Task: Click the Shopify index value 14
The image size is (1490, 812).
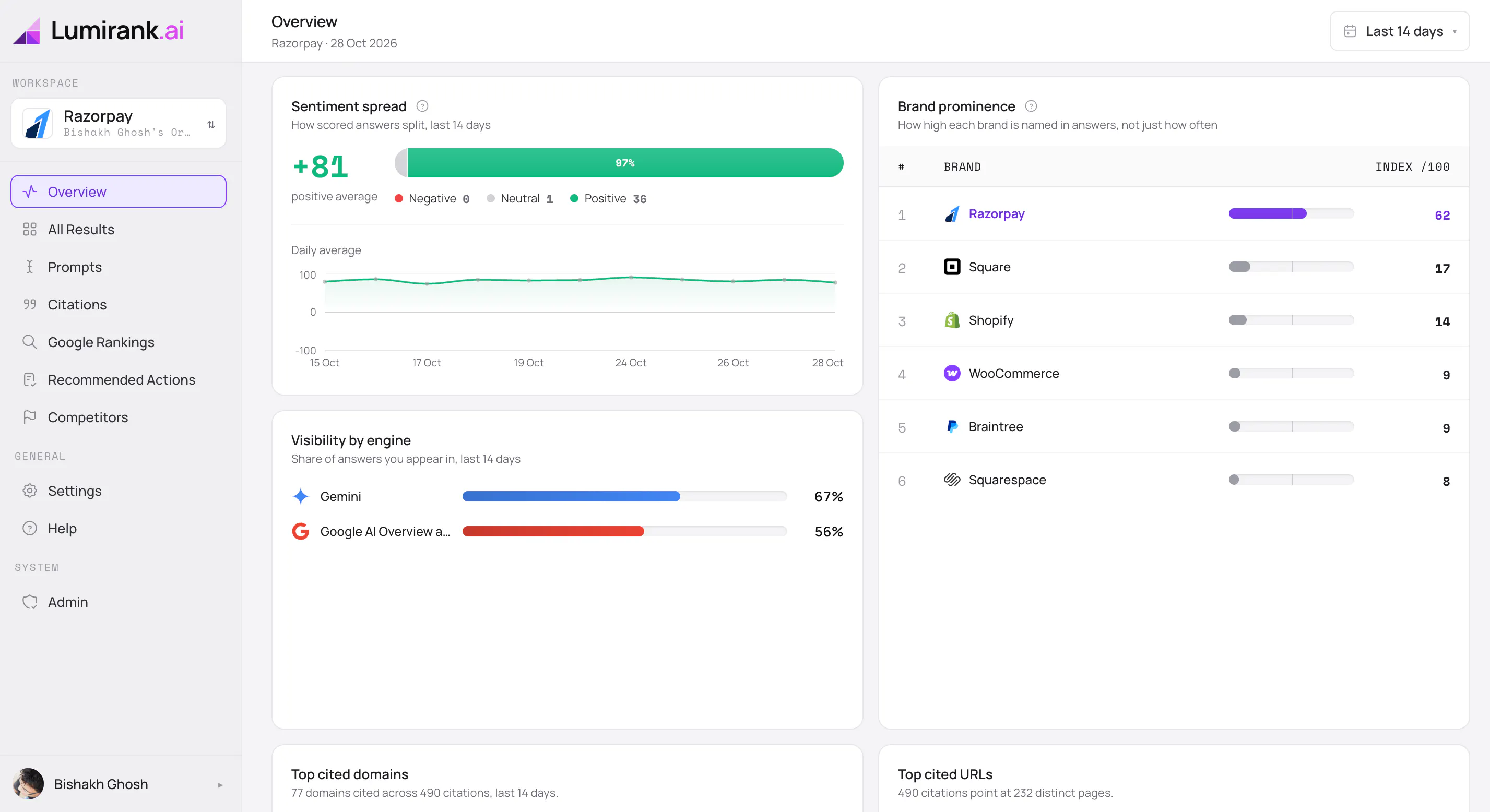Action: click(x=1442, y=321)
